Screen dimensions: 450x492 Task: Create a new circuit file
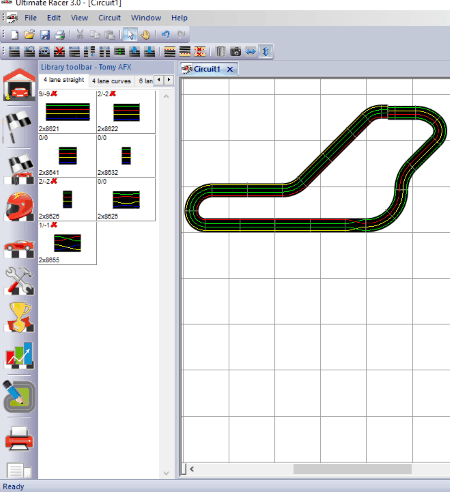pos(15,34)
